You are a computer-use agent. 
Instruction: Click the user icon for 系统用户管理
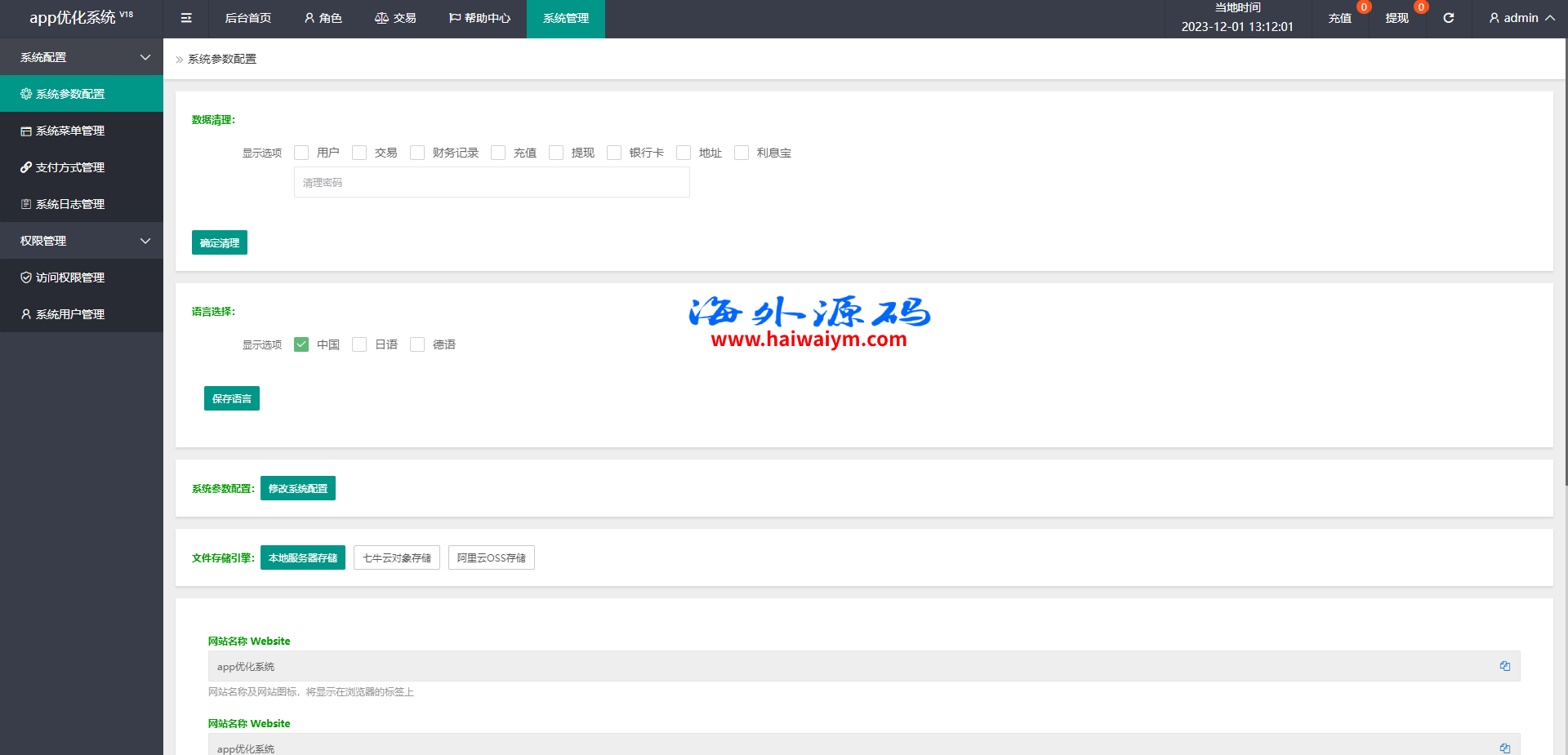26,314
